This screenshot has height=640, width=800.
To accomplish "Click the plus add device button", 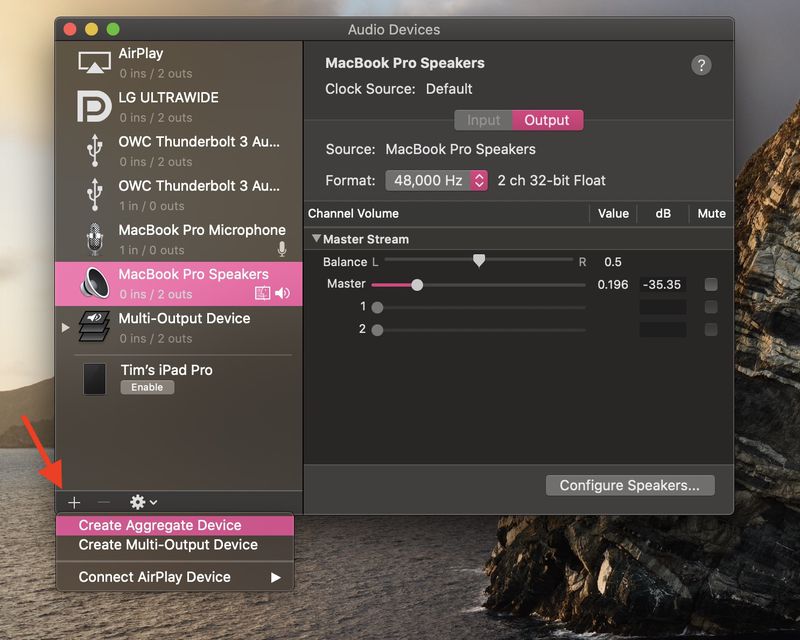I will click(x=74, y=503).
